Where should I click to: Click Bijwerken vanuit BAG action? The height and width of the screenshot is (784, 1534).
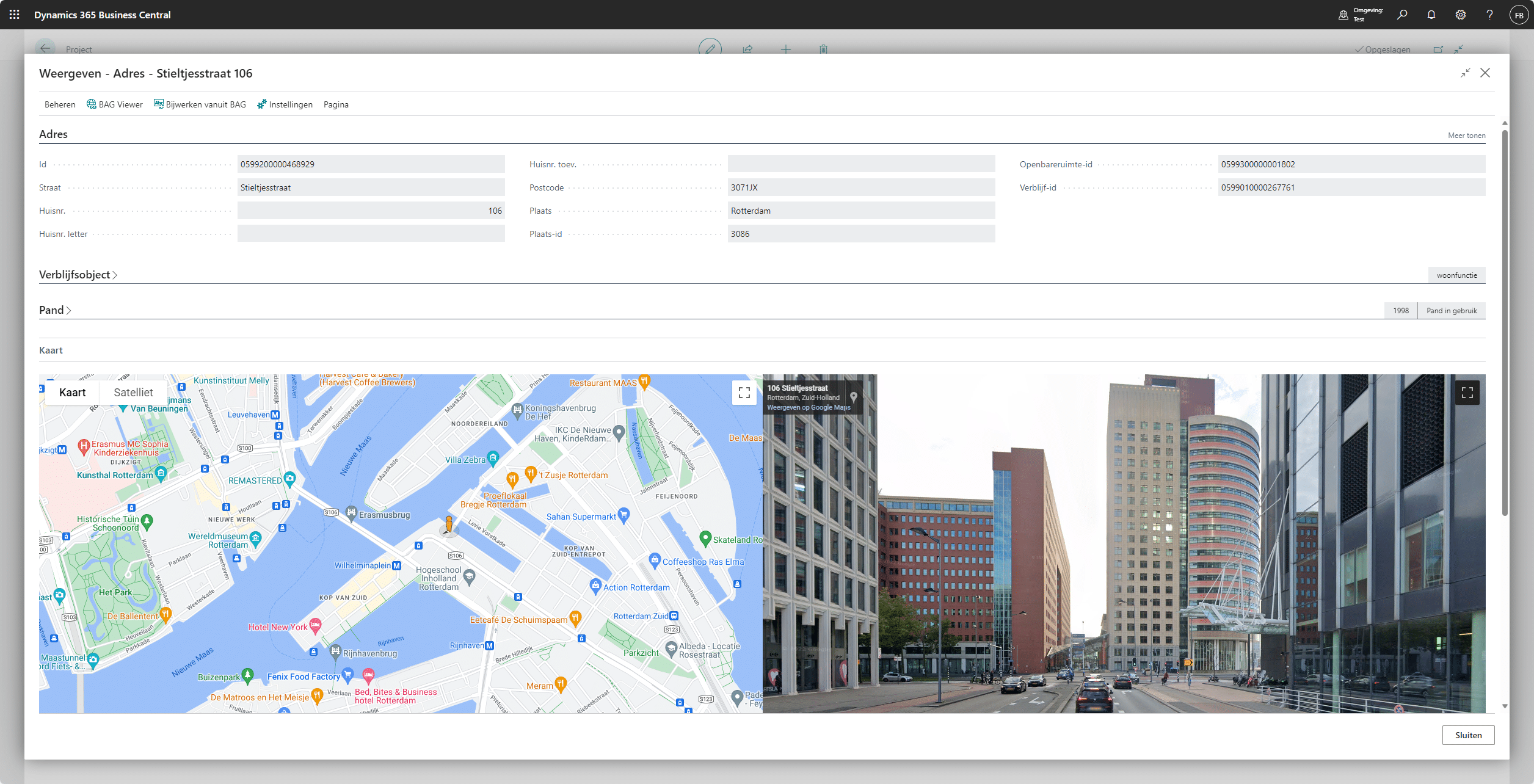point(200,104)
